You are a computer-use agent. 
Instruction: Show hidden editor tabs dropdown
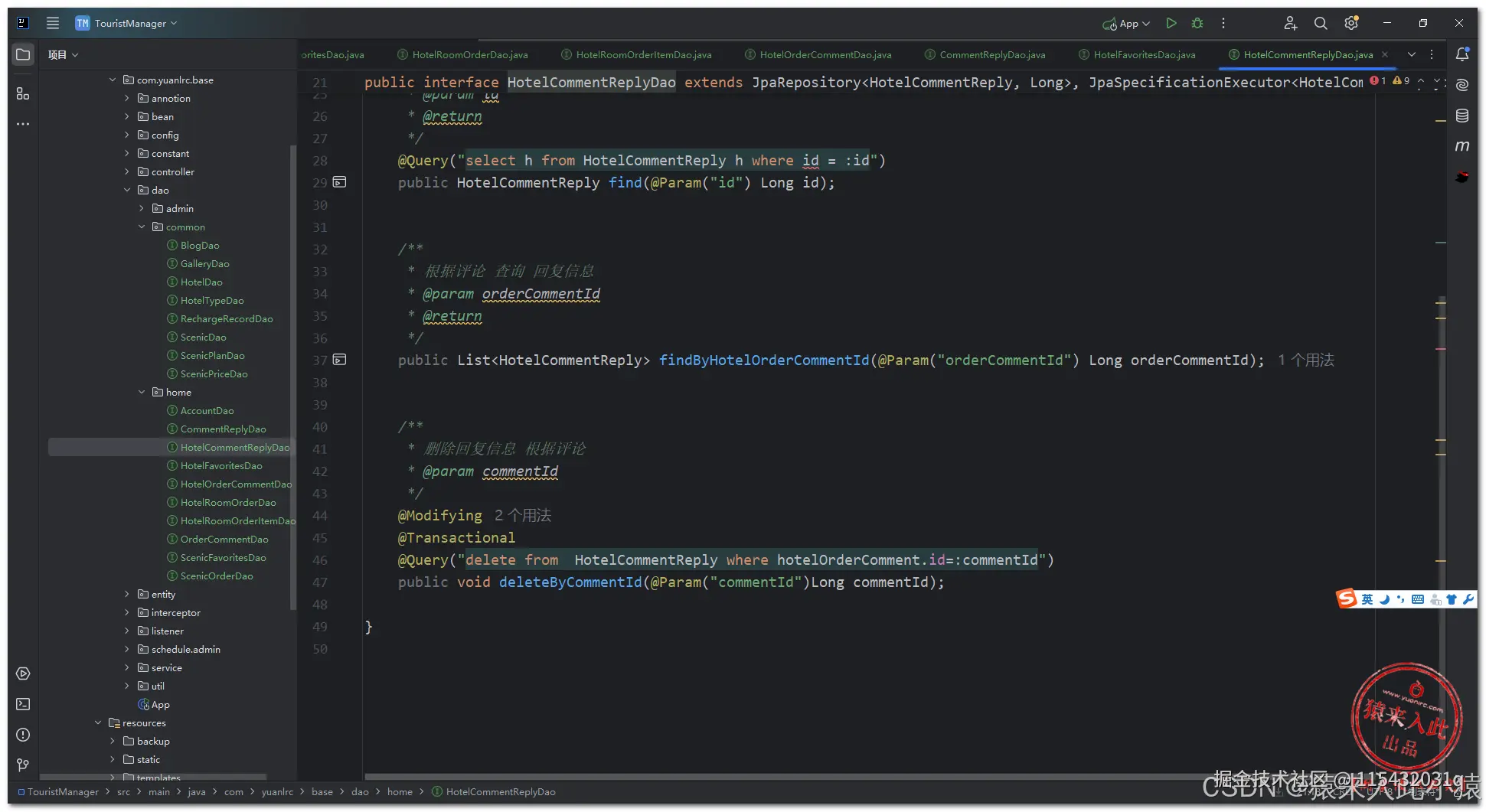(1412, 54)
